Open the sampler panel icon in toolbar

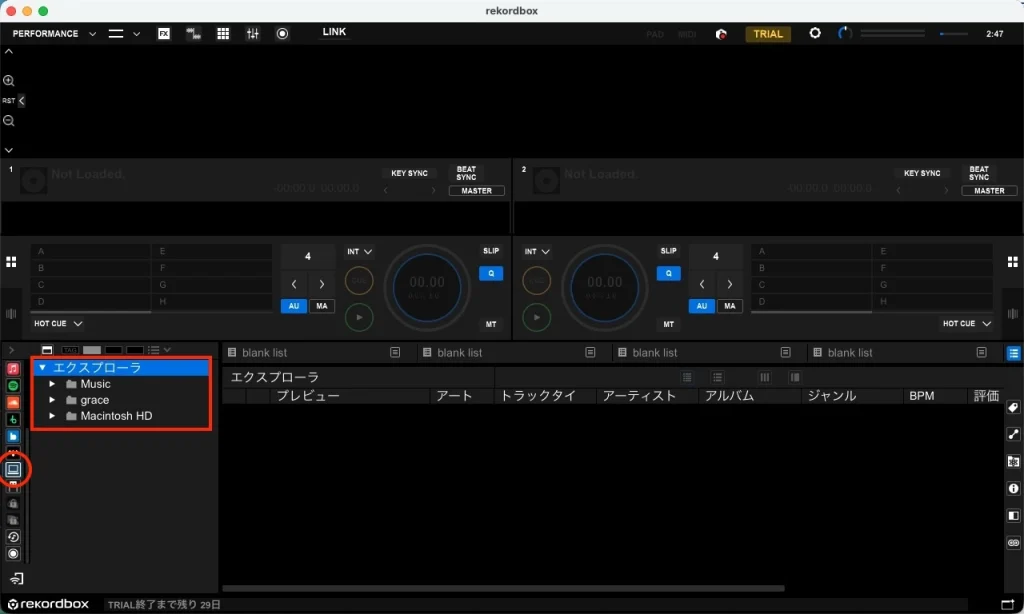click(x=193, y=33)
